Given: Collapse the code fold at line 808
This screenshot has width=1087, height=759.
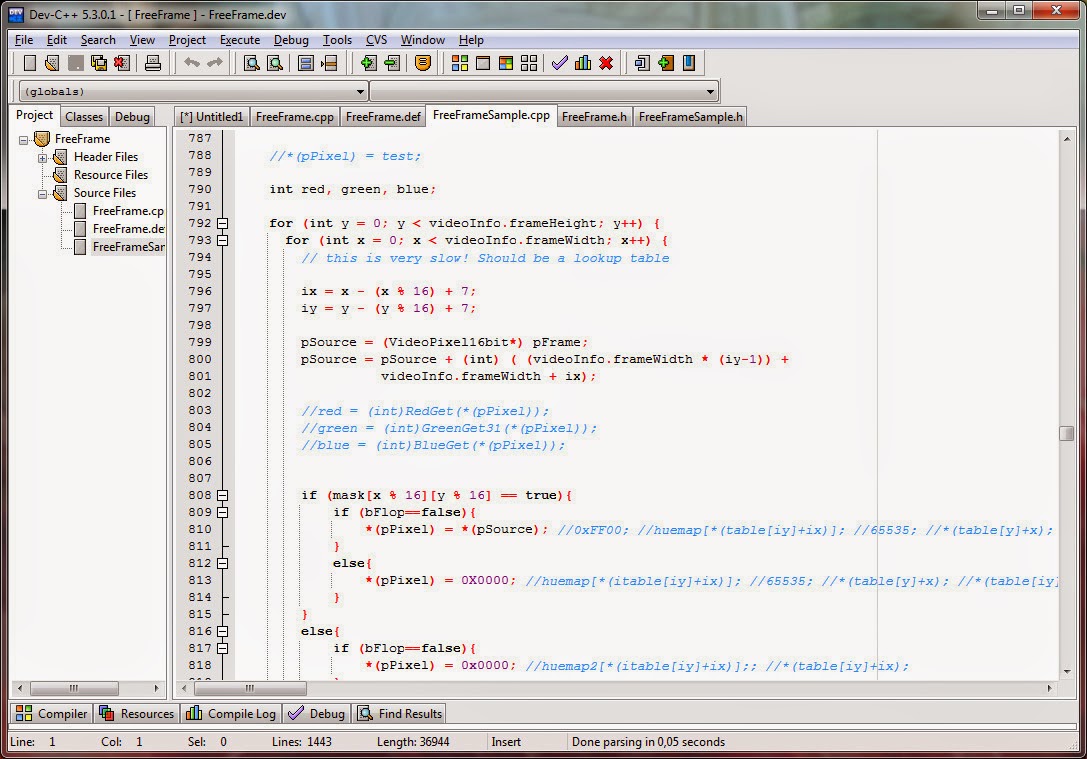Looking at the screenshot, I should pyautogui.click(x=222, y=494).
